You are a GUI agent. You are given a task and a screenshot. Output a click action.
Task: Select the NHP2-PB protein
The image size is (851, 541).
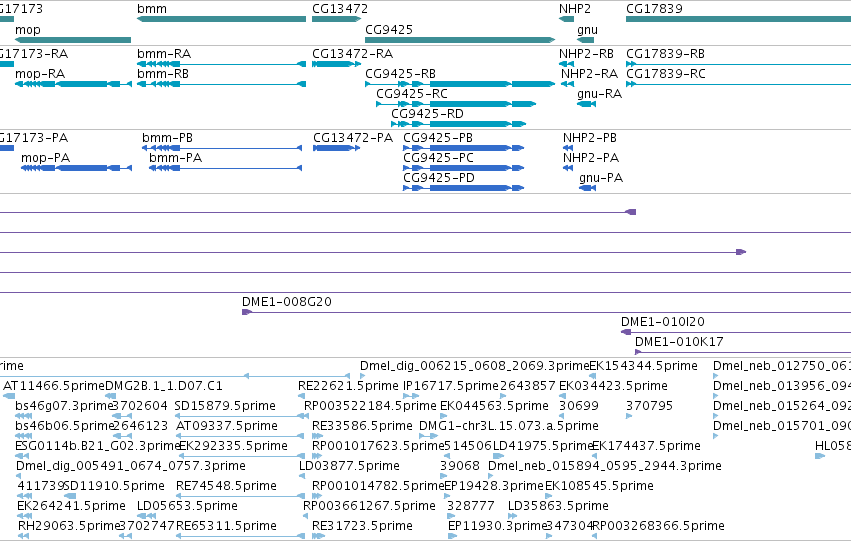tap(568, 148)
